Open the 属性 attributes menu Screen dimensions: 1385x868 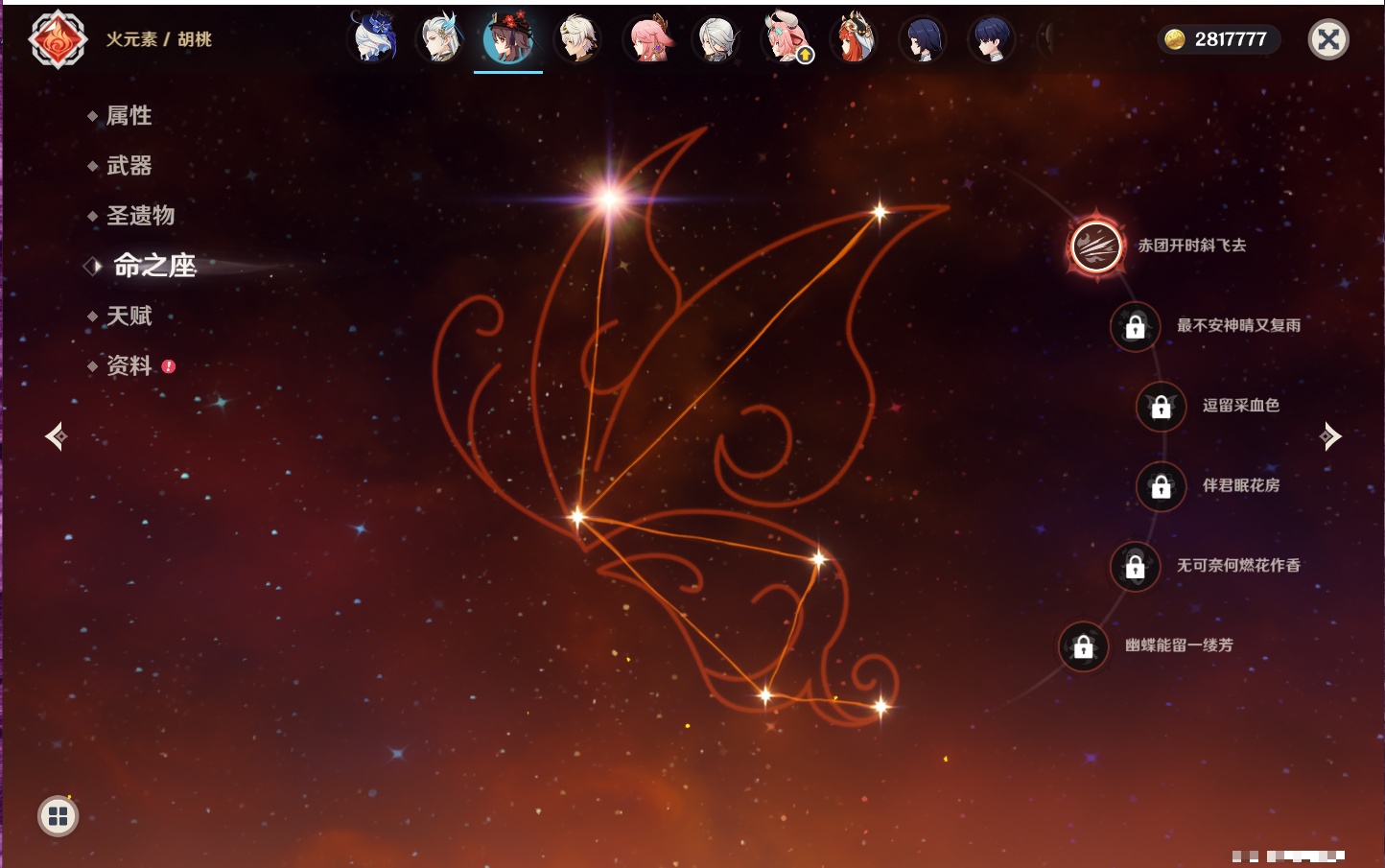point(129,116)
